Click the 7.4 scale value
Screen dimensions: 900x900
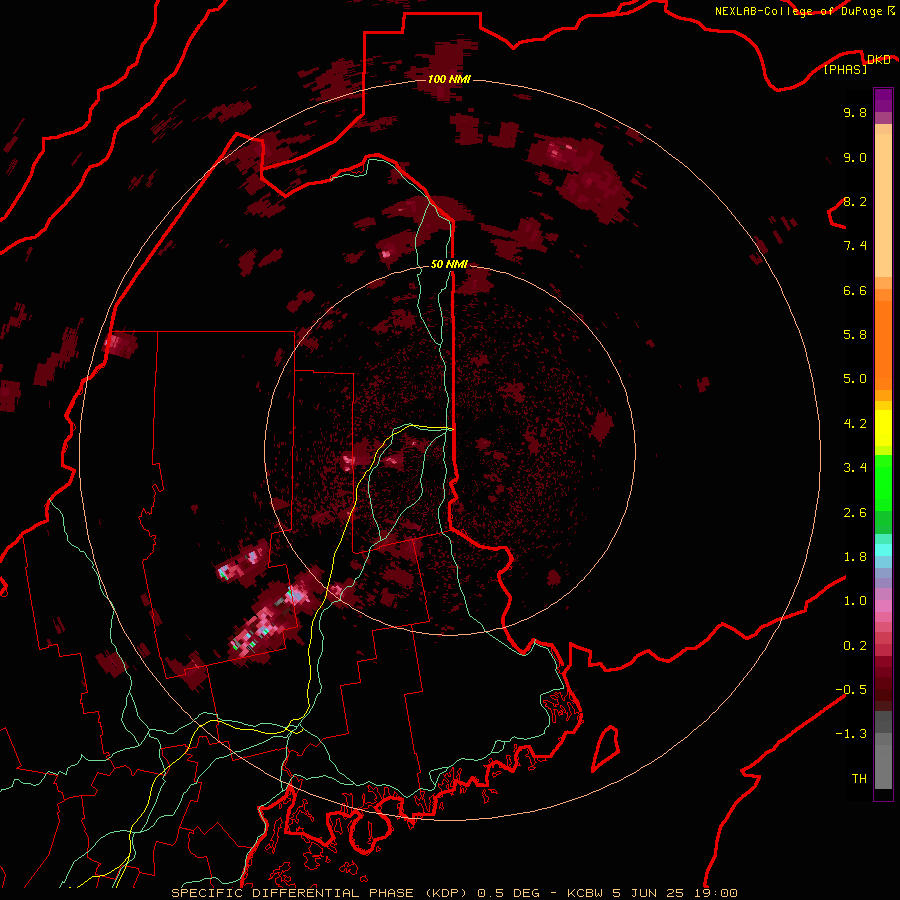pyautogui.click(x=855, y=246)
